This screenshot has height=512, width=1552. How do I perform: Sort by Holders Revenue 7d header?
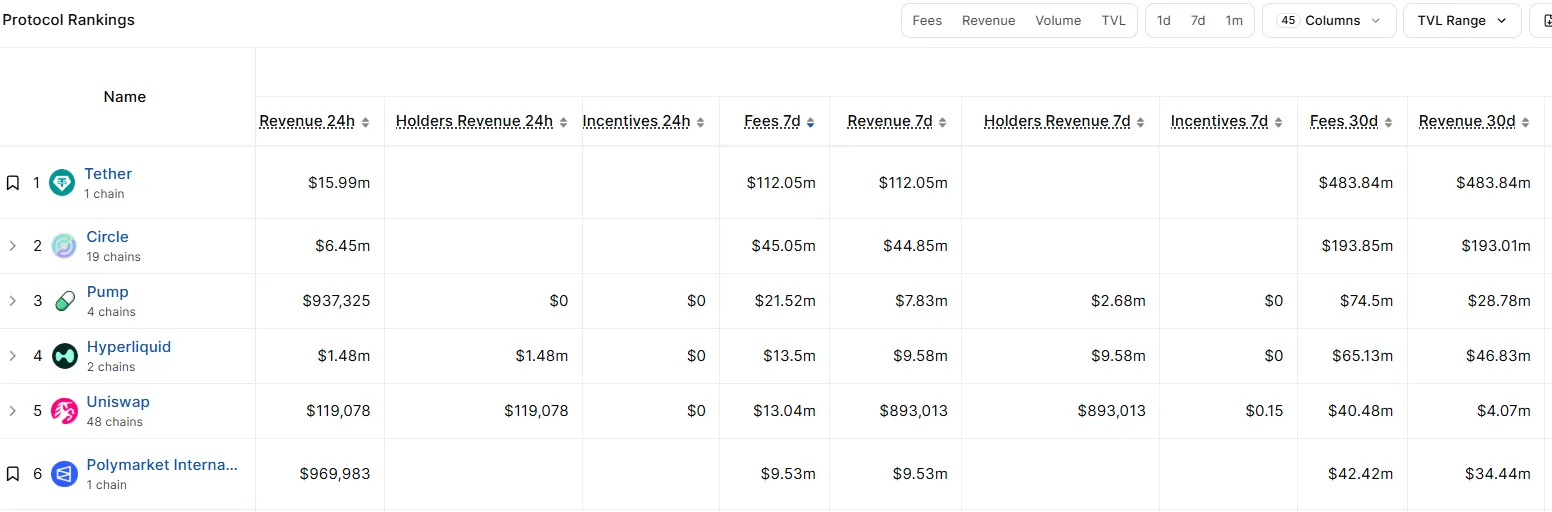click(1064, 122)
